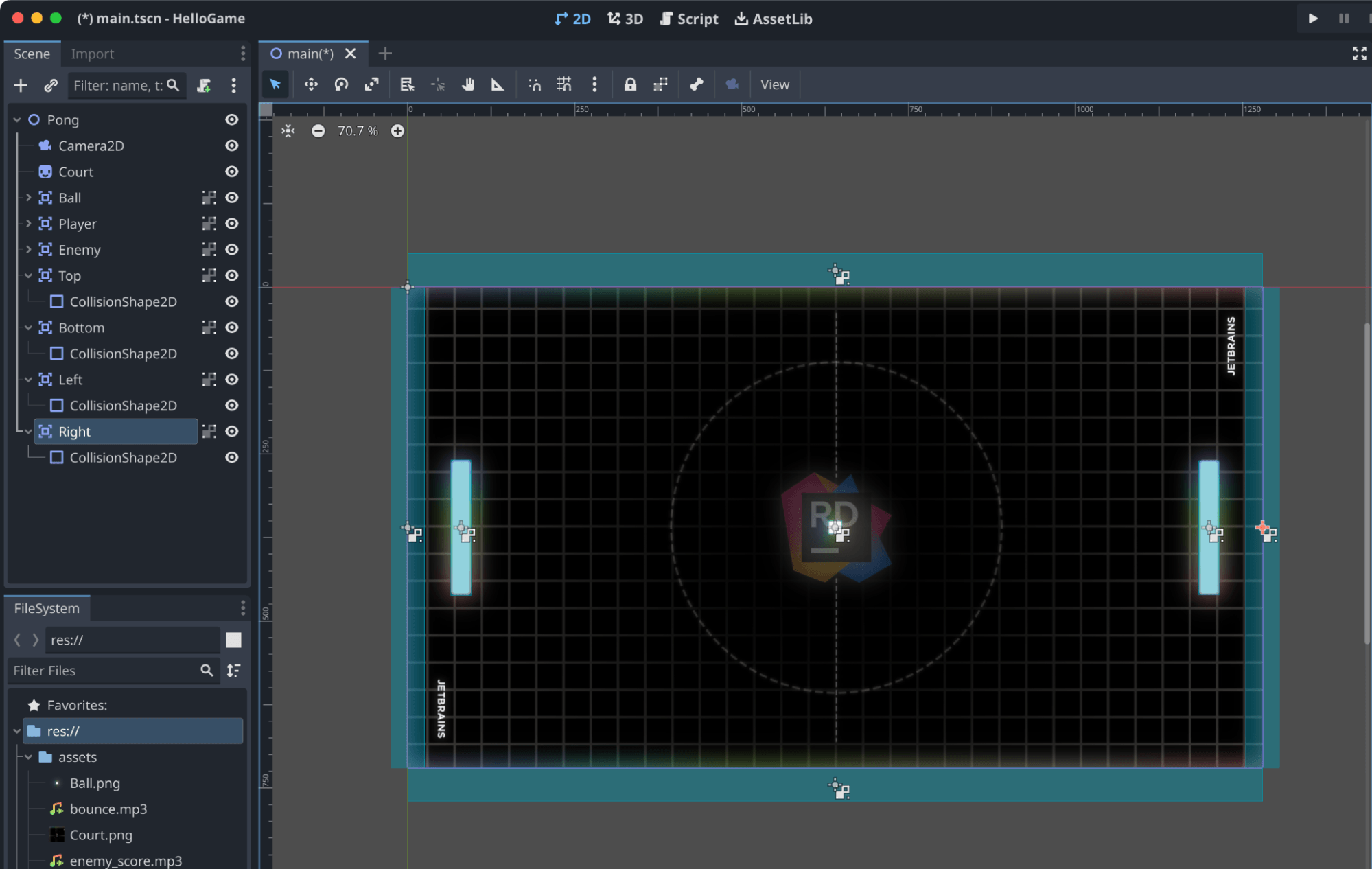Toggle visibility of the Court node
Viewport: 1372px width, 869px height.
click(232, 172)
